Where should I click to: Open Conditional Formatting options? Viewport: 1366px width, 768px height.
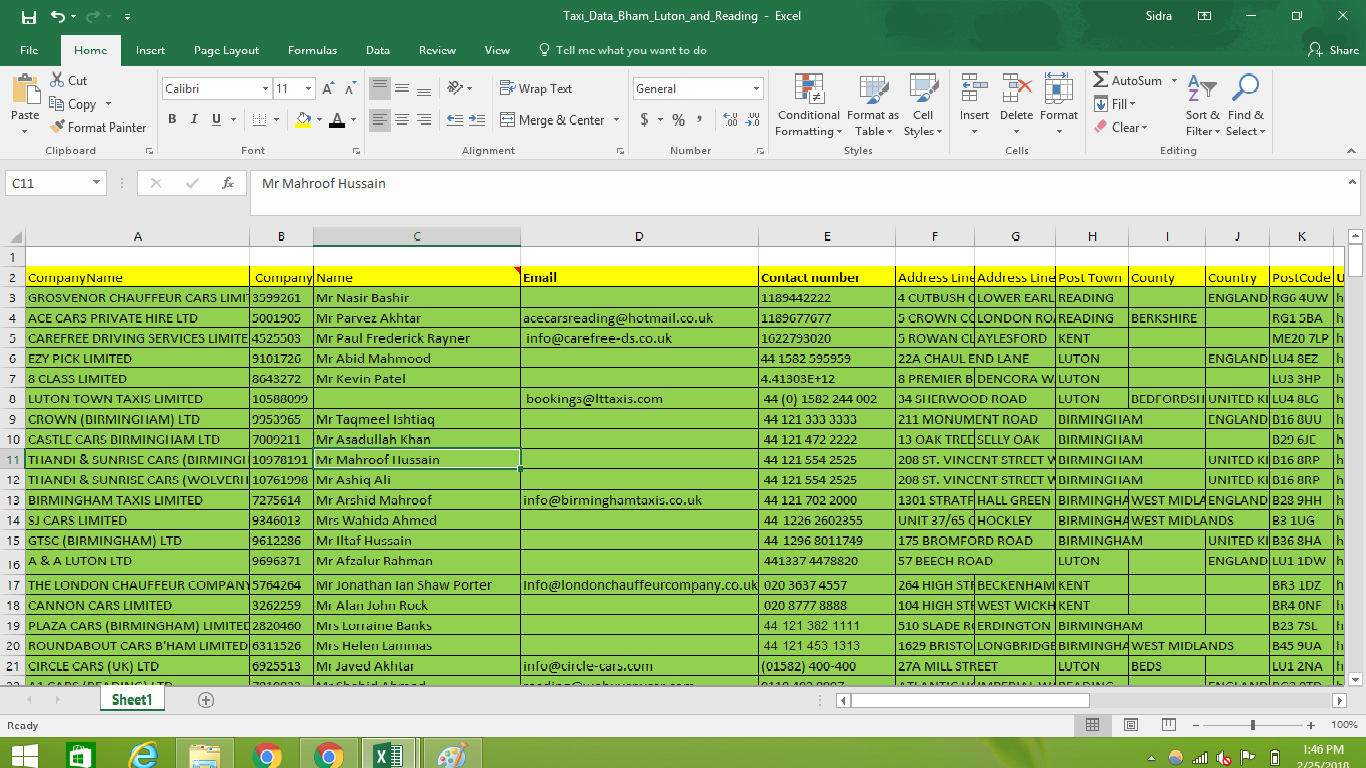coord(808,103)
